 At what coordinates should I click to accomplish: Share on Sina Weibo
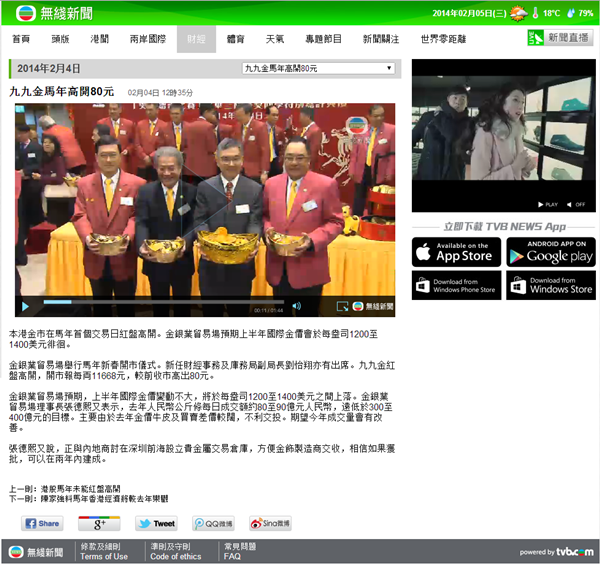(x=270, y=523)
